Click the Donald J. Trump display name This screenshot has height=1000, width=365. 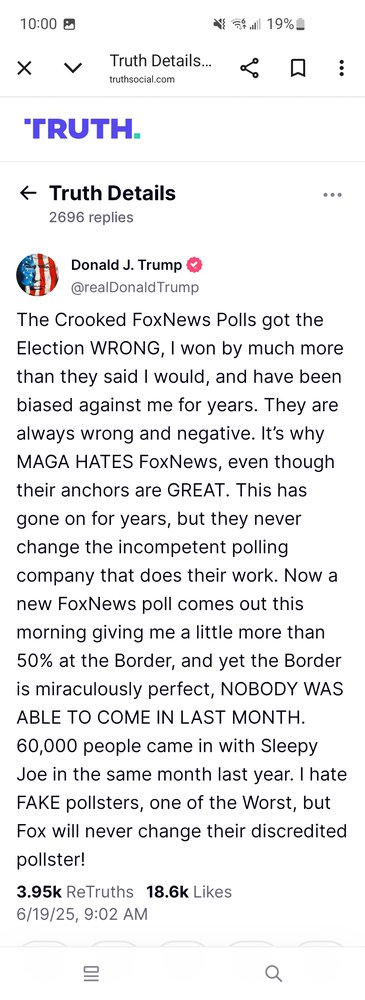pyautogui.click(x=126, y=265)
